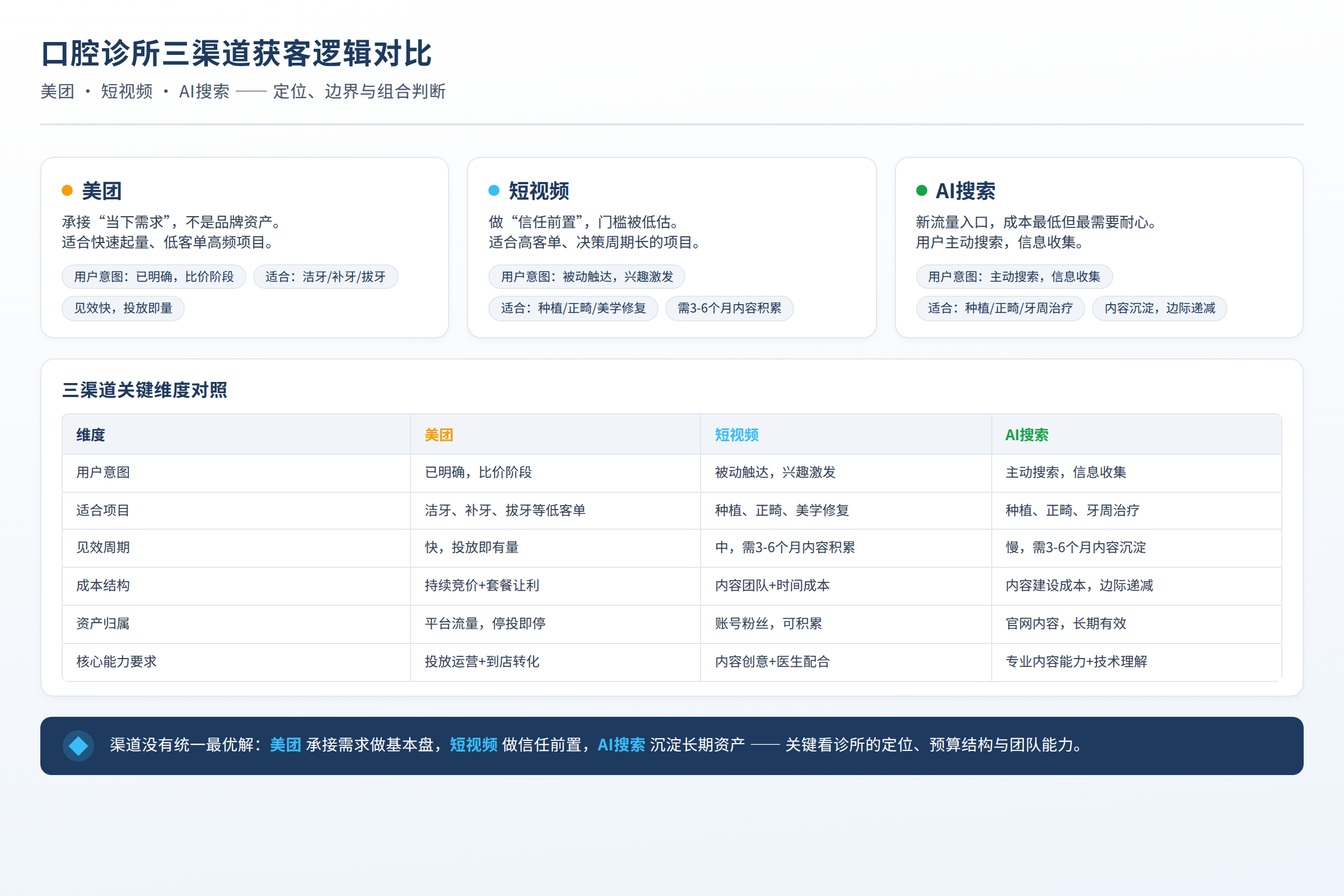Image resolution: width=1344 pixels, height=896 pixels.
Task: Select the tag 用户意图：被动触达，兴趣激发
Action: pyautogui.click(x=586, y=277)
